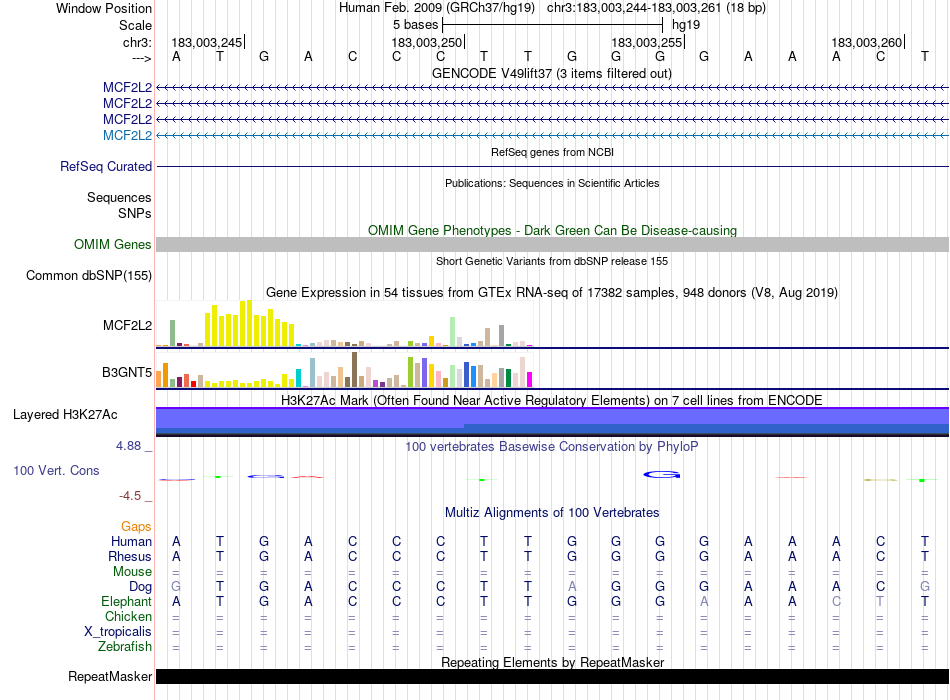The width and height of the screenshot is (950, 700).
Task: Select the gray OMIM Genes bar
Action: (552, 245)
